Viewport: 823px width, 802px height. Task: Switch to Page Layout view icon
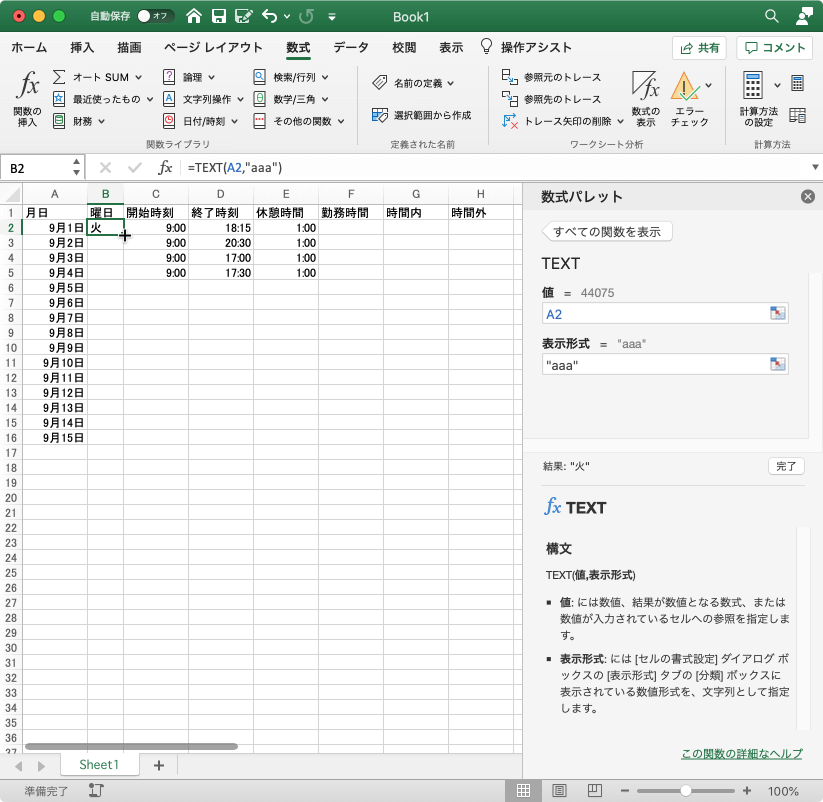pos(559,790)
